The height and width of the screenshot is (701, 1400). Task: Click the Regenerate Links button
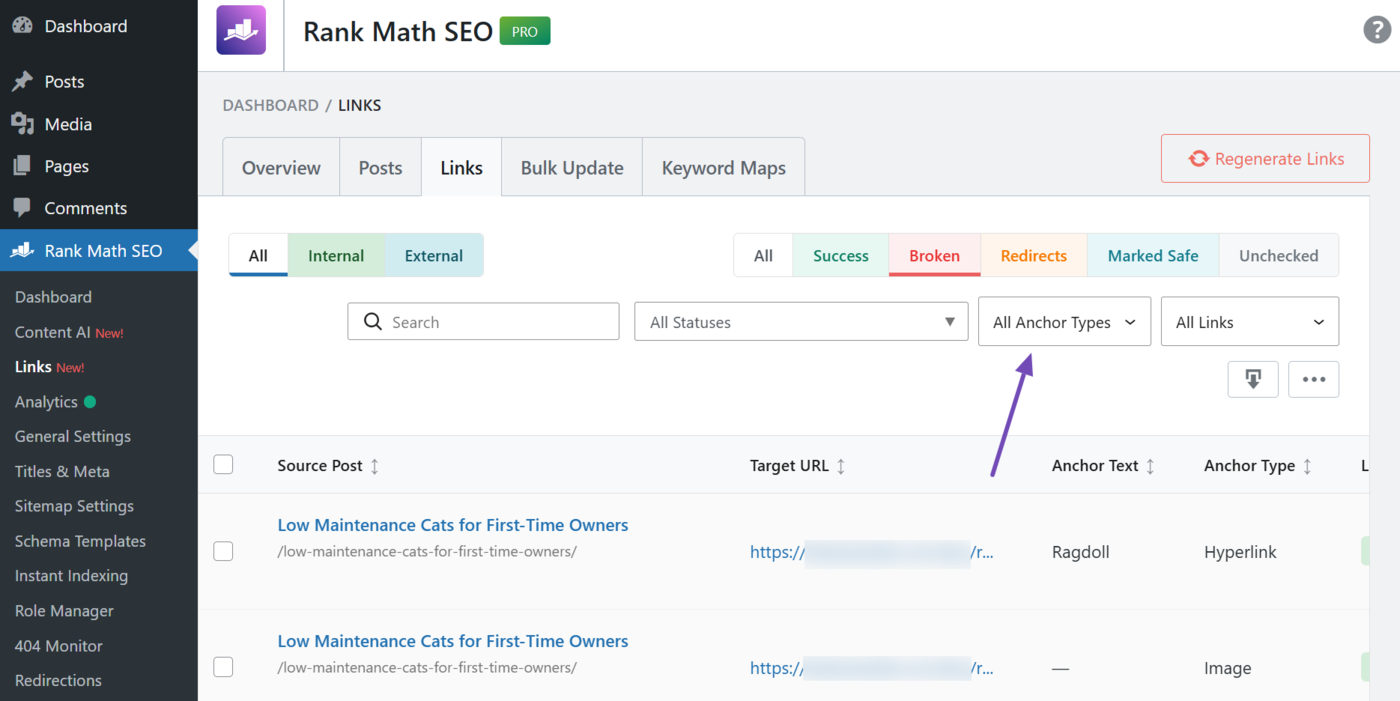[x=1264, y=158]
